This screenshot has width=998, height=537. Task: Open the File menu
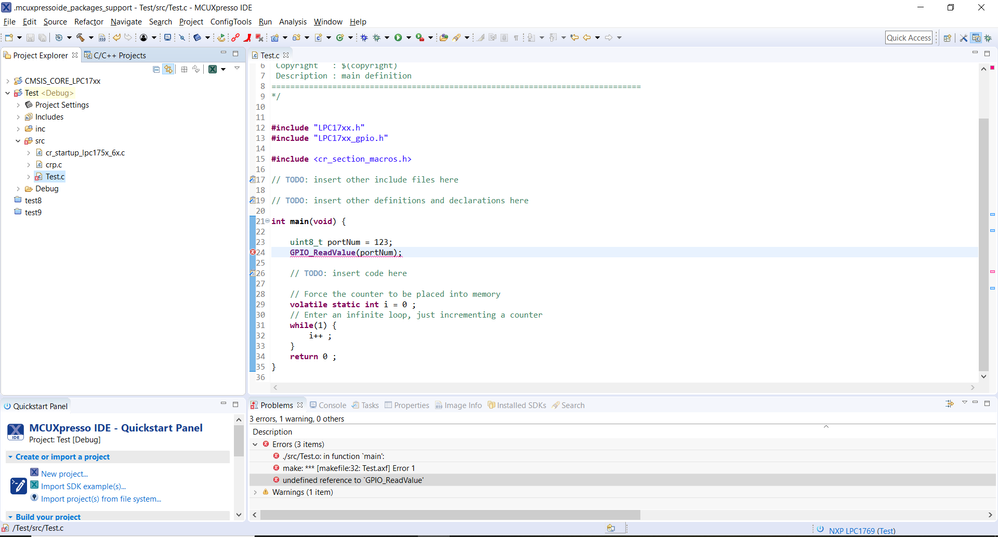tap(9, 22)
